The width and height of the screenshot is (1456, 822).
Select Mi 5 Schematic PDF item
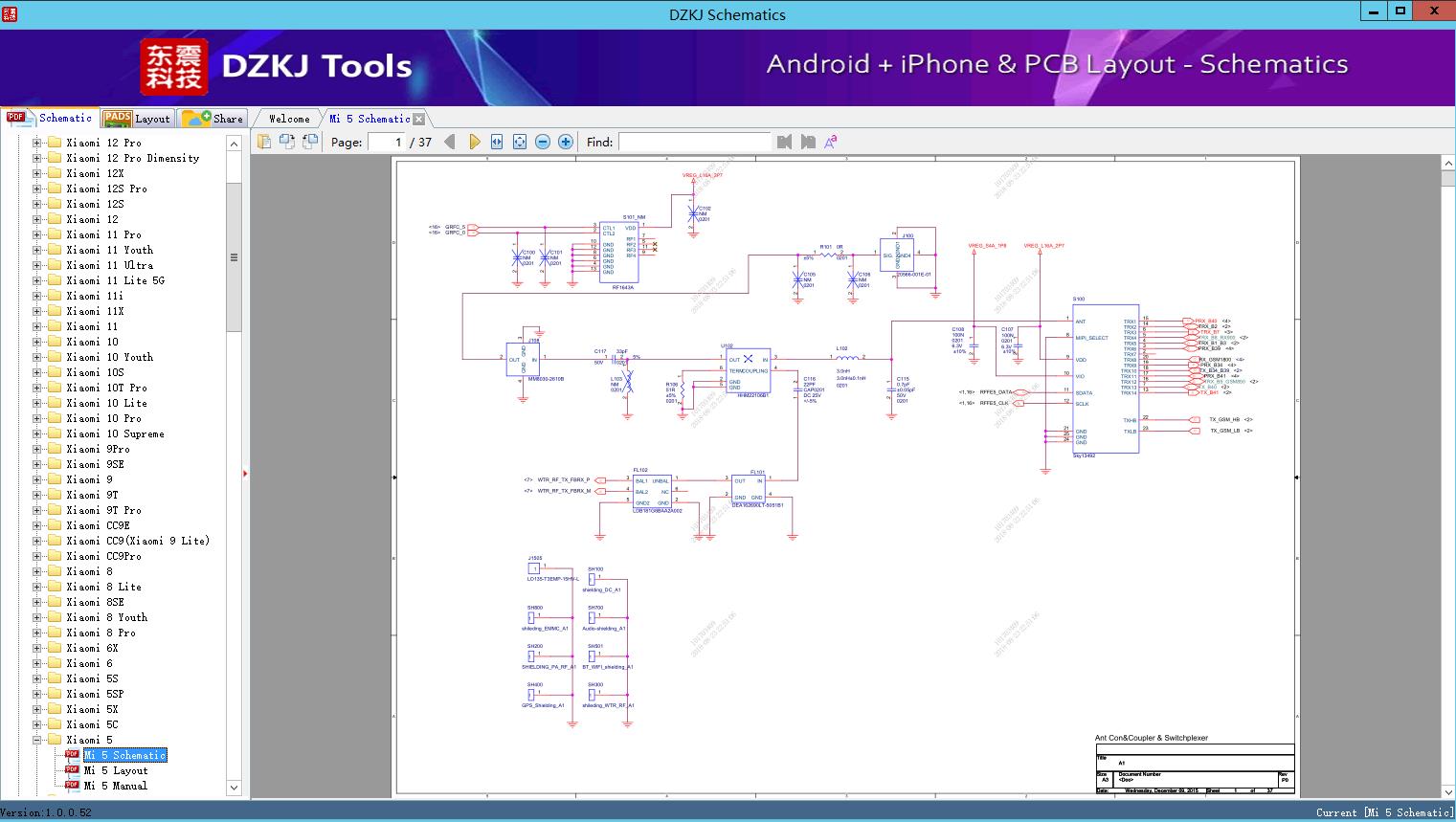point(124,755)
